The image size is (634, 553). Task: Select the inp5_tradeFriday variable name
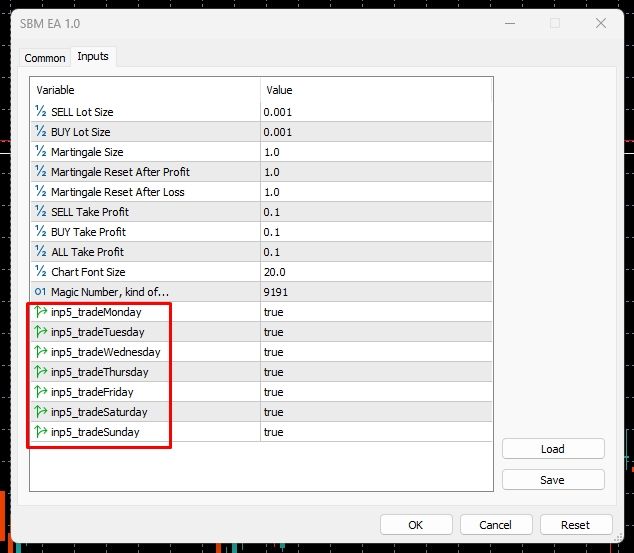[x=92, y=392]
